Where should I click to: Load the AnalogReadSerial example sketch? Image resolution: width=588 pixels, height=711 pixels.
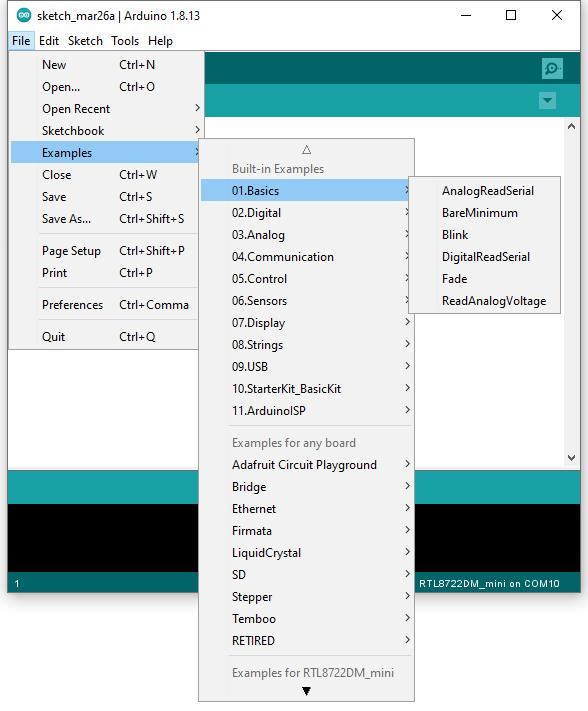(485, 190)
